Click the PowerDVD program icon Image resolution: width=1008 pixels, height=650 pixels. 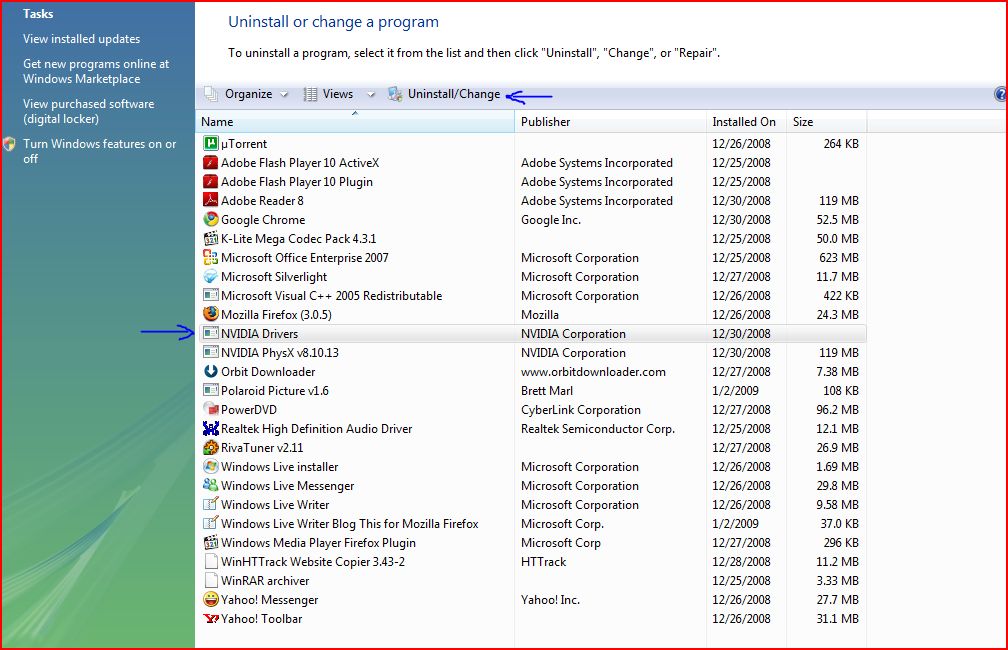point(211,410)
